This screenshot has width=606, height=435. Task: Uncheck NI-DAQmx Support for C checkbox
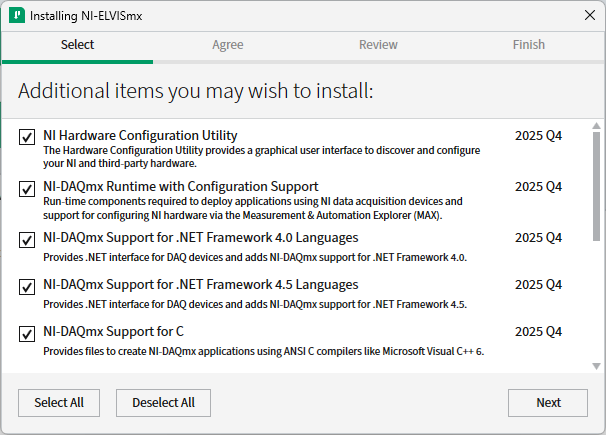pos(27,334)
